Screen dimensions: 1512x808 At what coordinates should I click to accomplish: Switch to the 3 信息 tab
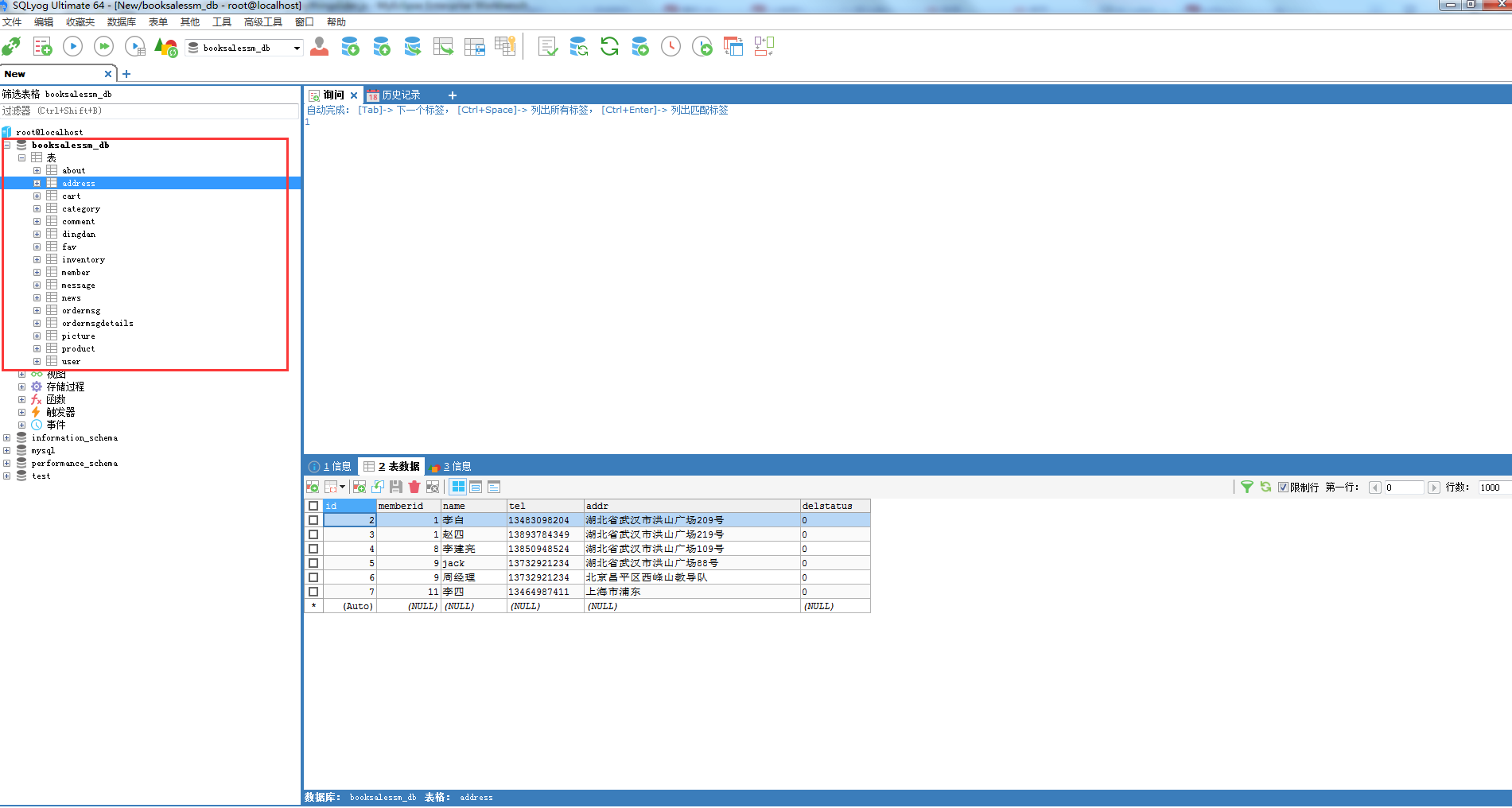point(451,467)
